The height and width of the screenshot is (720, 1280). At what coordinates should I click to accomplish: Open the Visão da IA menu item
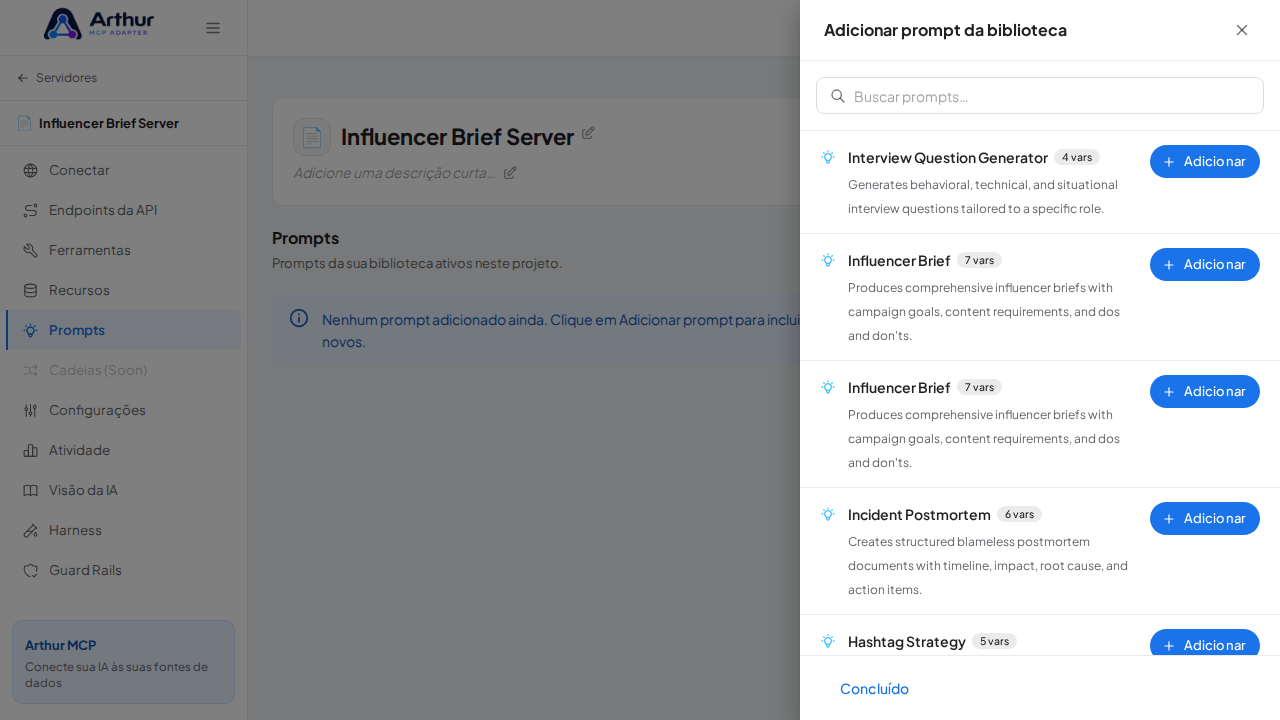(123, 490)
